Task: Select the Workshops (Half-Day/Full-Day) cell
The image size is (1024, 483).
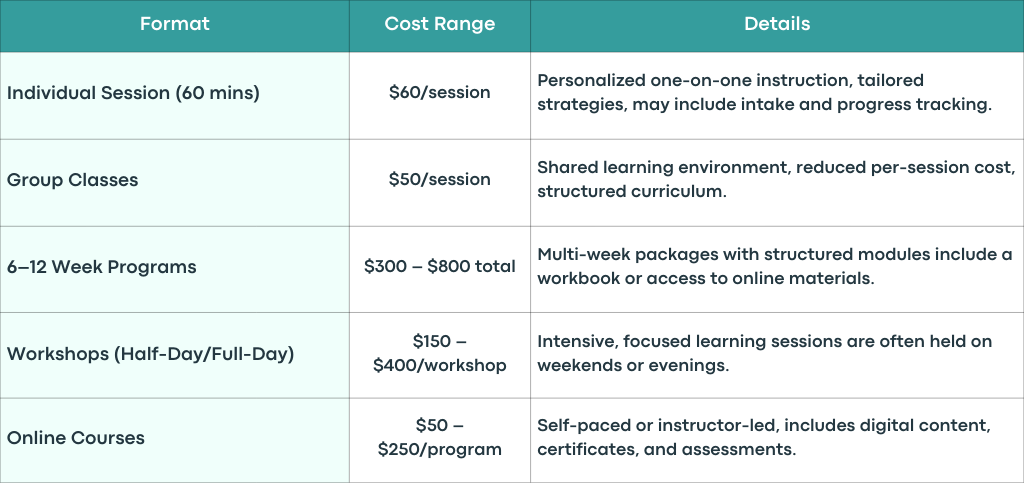Action: click(174, 355)
